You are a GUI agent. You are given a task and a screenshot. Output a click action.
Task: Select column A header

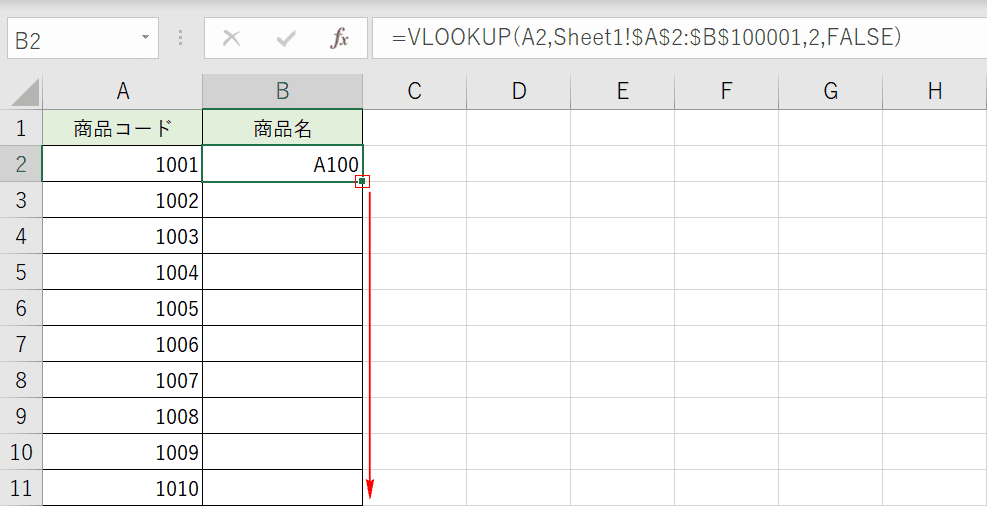(123, 92)
